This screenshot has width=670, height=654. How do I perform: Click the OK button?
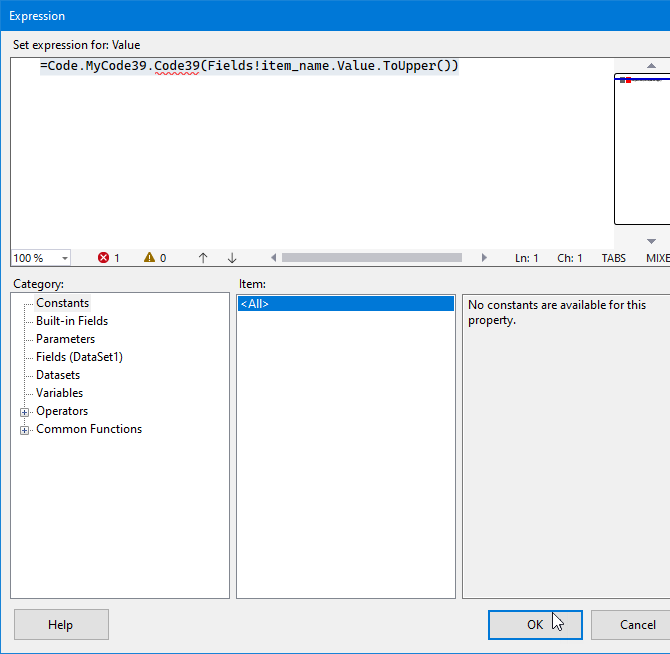tap(535, 625)
